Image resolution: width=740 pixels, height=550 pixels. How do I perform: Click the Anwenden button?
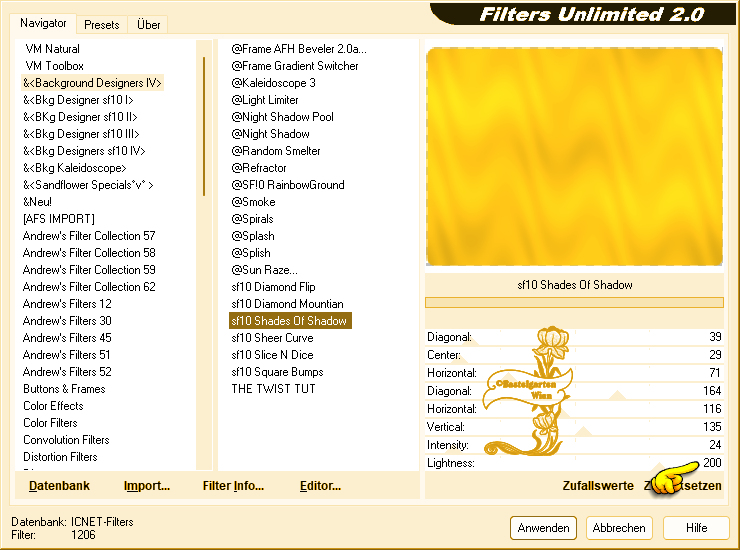[543, 527]
